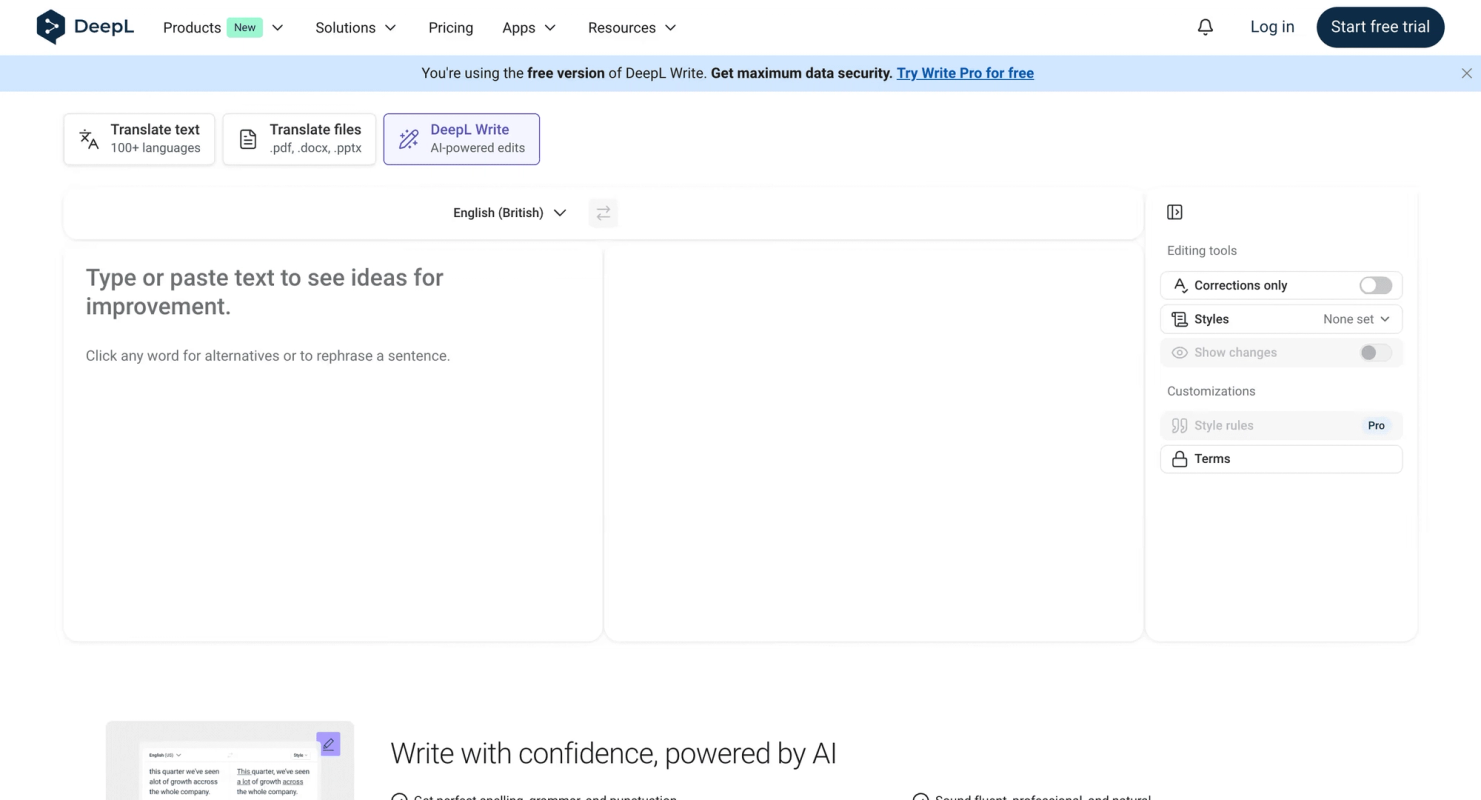Expand the Resources menu
This screenshot has height=800, width=1481.
(632, 28)
